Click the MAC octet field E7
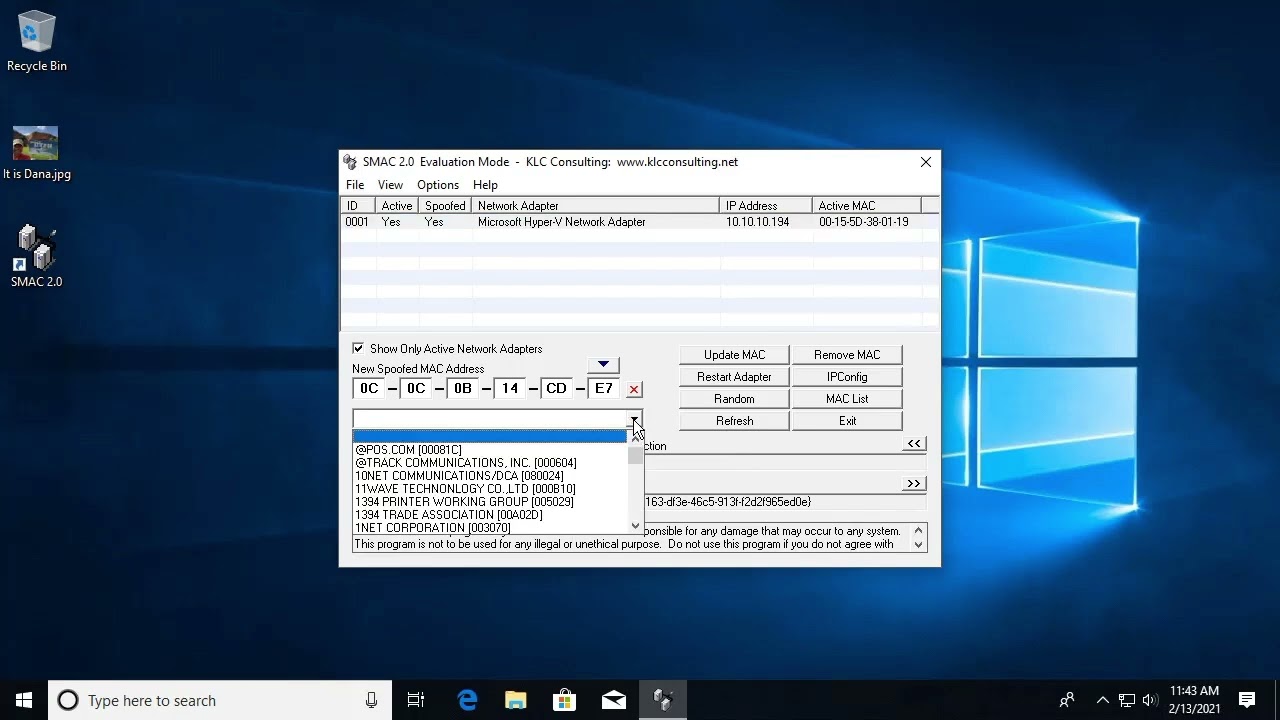This screenshot has height=720, width=1280. 603,389
